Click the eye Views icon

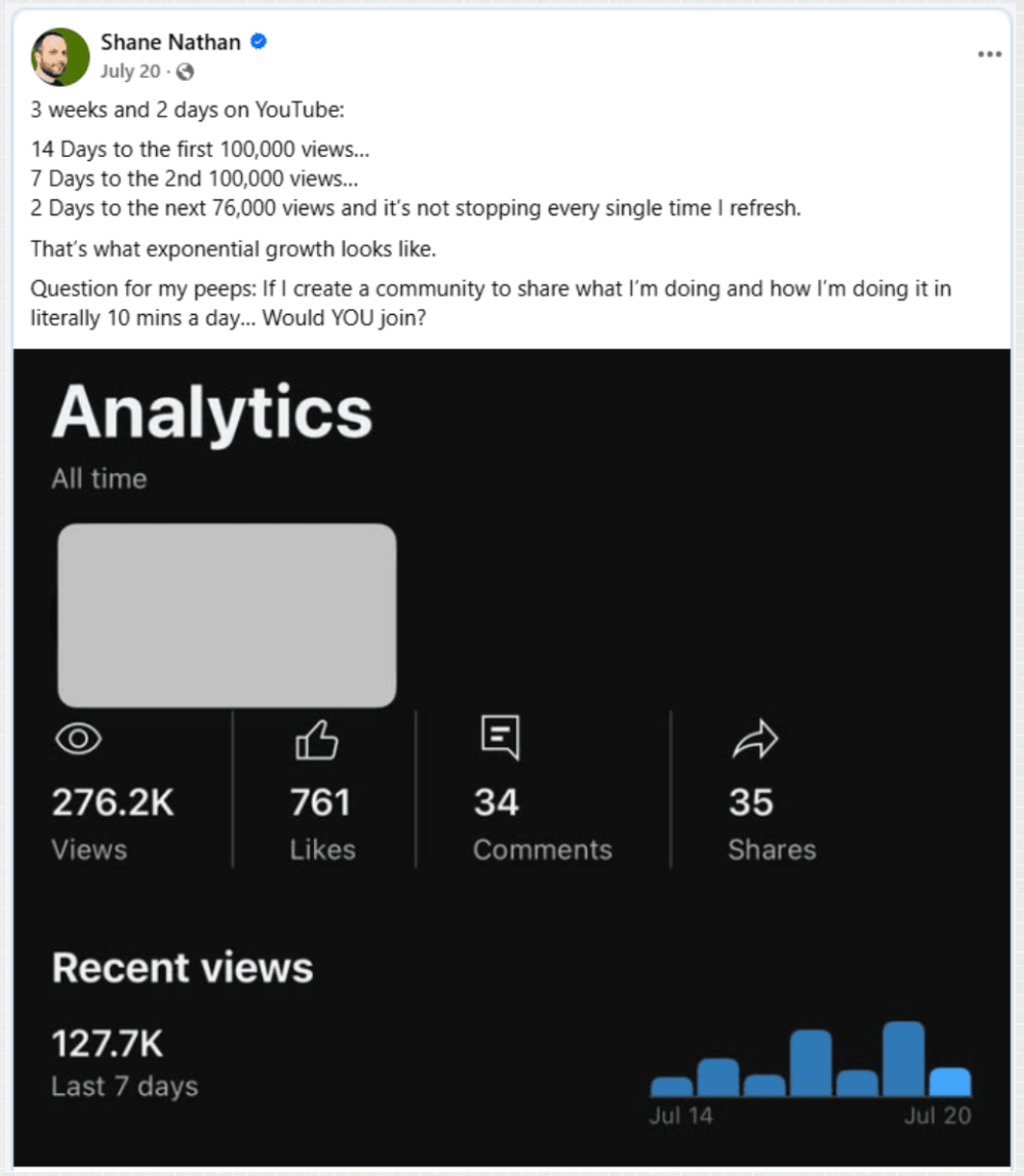(78, 739)
